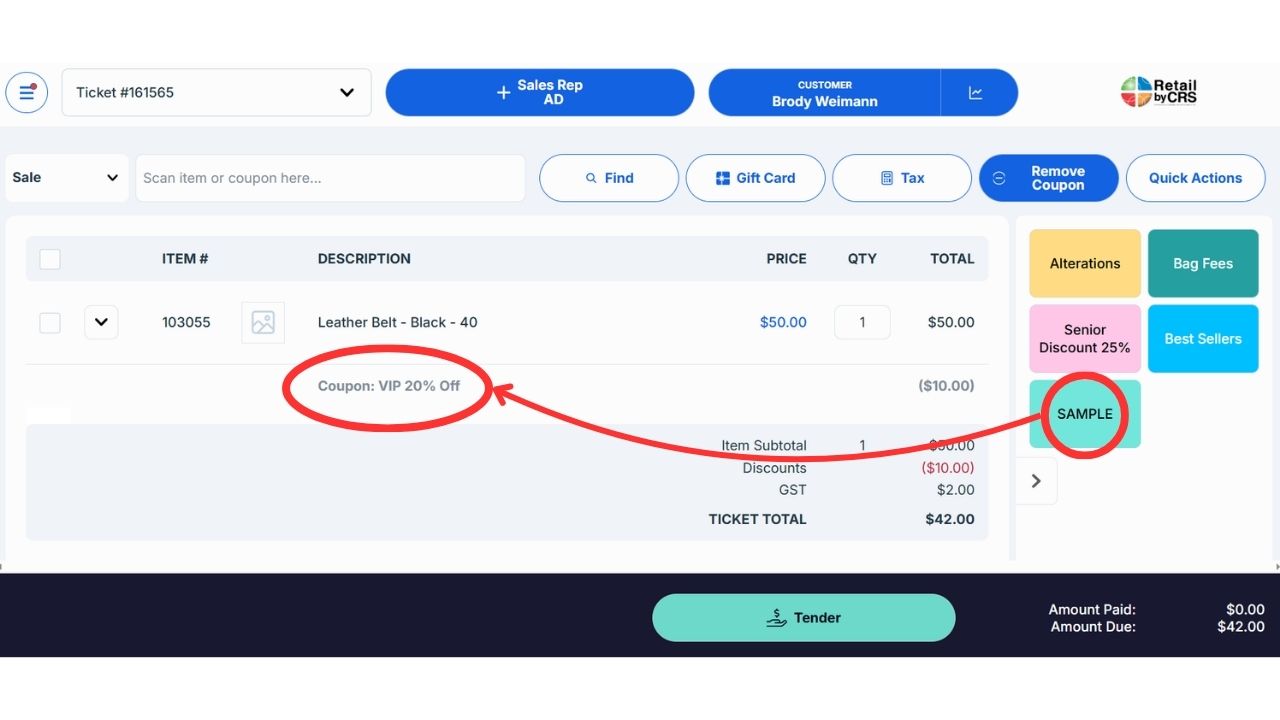This screenshot has height=720, width=1280.
Task: Click the customer stats chart icon
Action: pyautogui.click(x=976, y=93)
